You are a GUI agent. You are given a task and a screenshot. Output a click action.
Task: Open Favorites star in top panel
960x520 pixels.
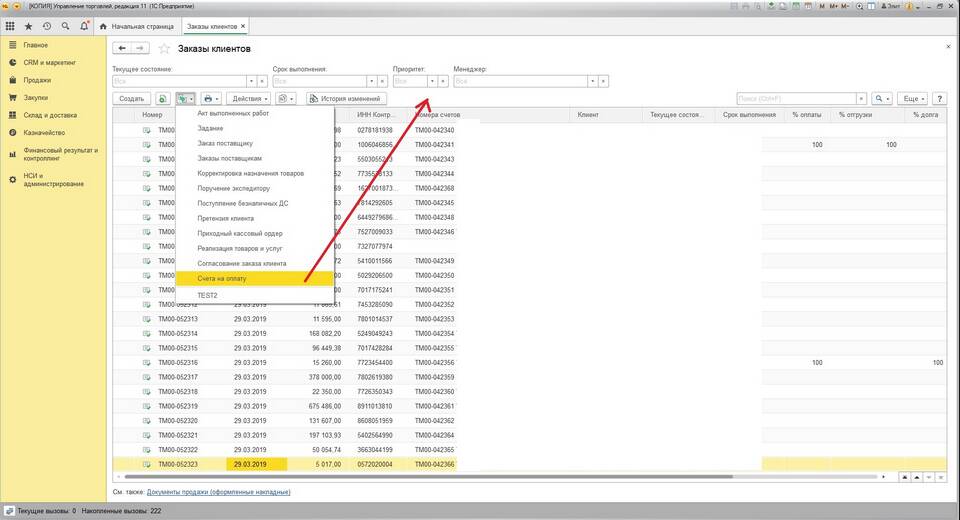coord(29,25)
